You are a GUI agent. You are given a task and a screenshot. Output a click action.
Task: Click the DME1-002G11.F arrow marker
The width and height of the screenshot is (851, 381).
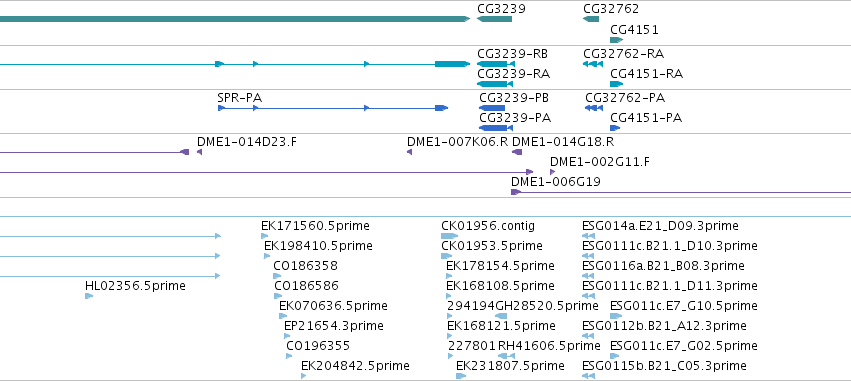click(x=552, y=172)
